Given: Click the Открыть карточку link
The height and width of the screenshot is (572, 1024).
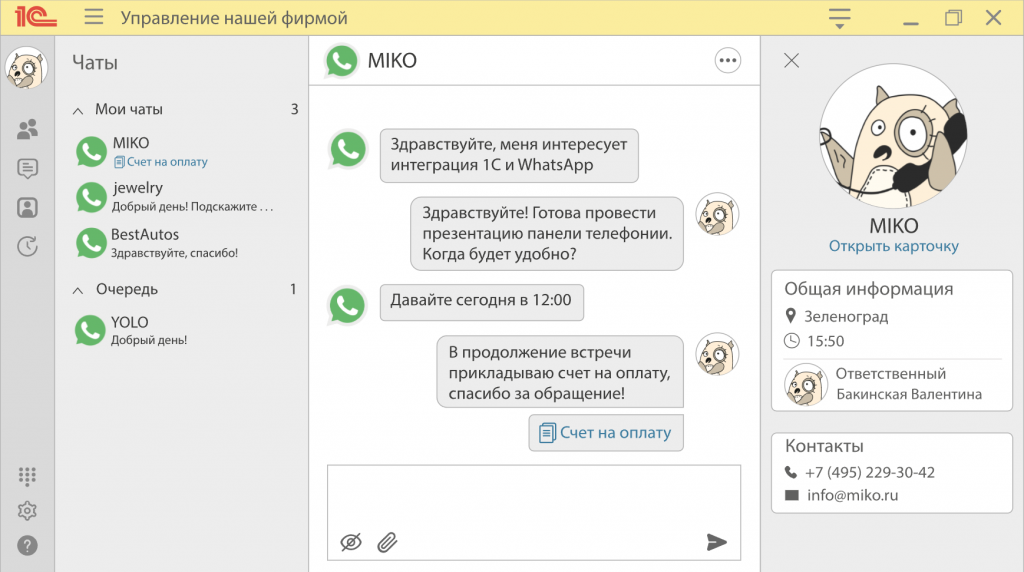Looking at the screenshot, I should tap(893, 246).
